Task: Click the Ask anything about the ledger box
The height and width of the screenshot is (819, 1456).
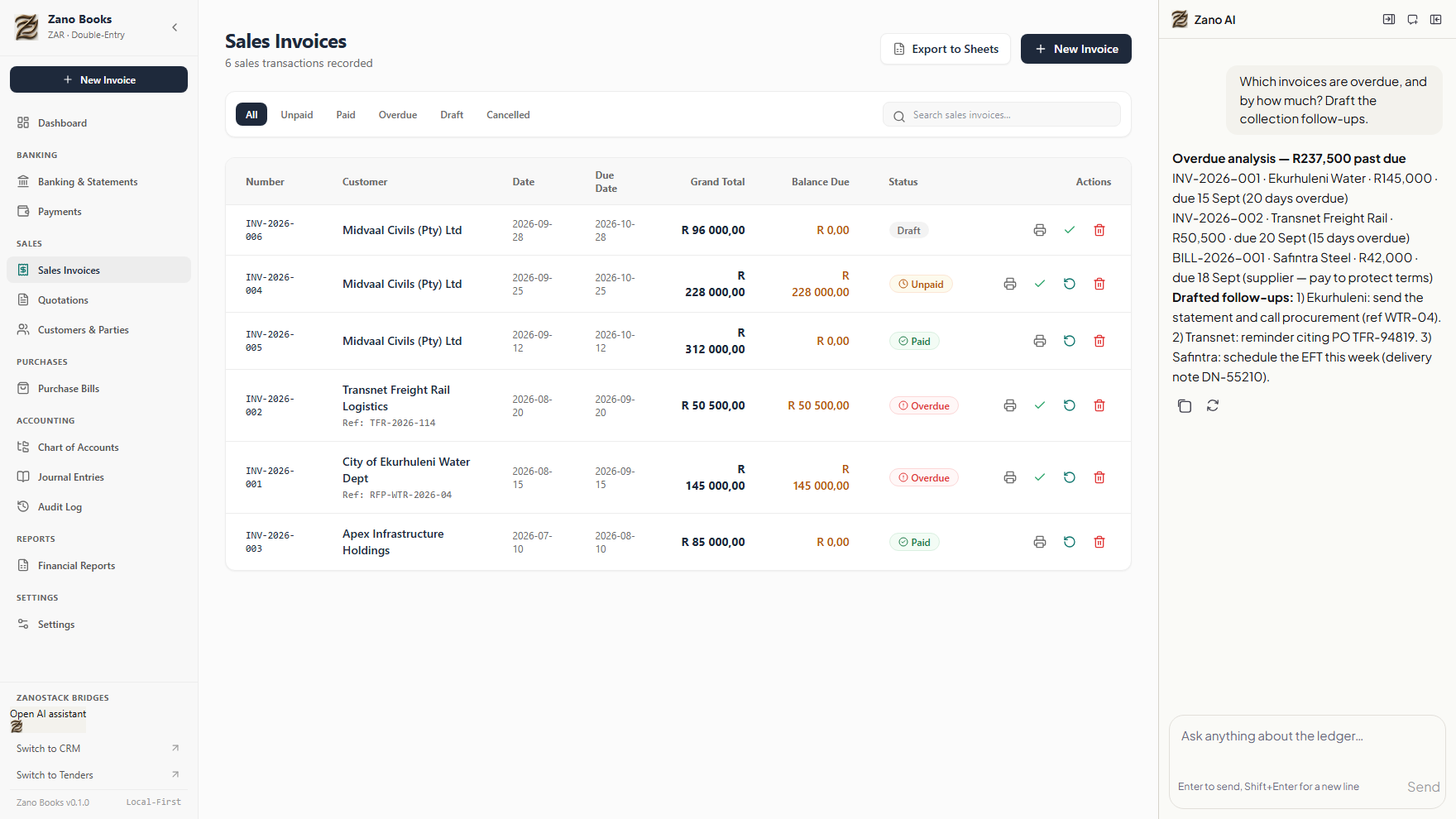Action: coord(1307,736)
